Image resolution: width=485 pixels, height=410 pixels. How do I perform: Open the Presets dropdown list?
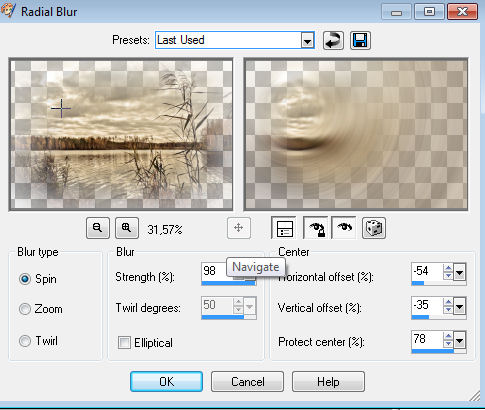[307, 41]
